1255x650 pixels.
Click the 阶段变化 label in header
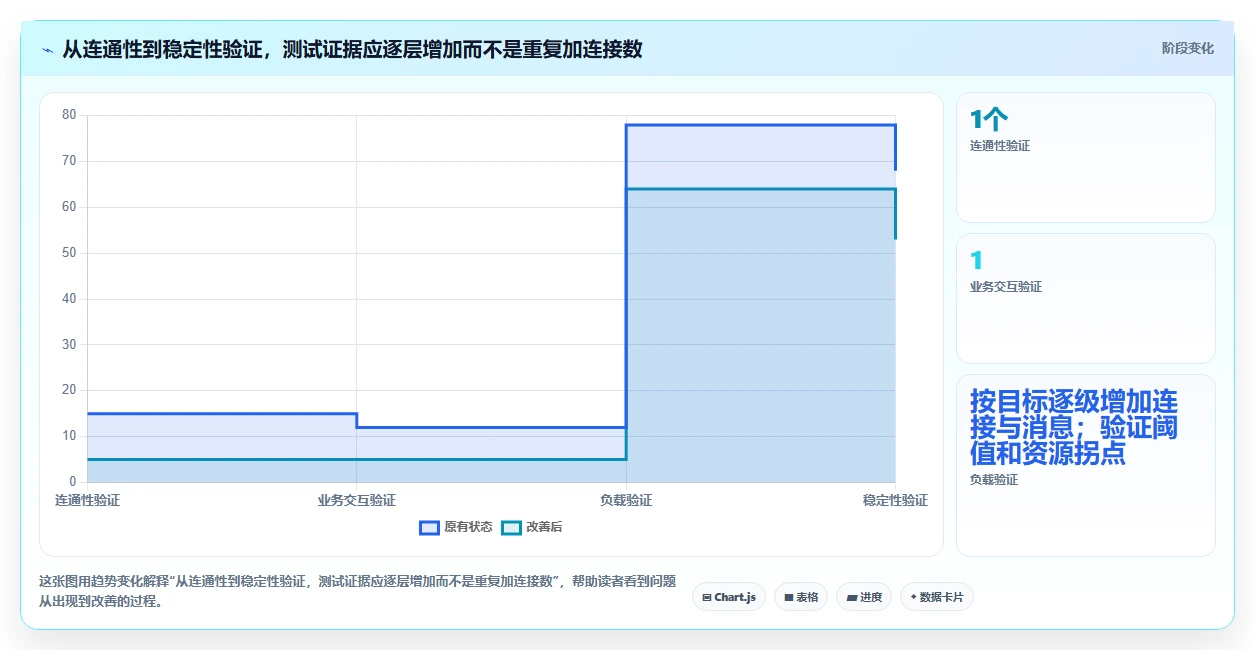click(x=1187, y=48)
